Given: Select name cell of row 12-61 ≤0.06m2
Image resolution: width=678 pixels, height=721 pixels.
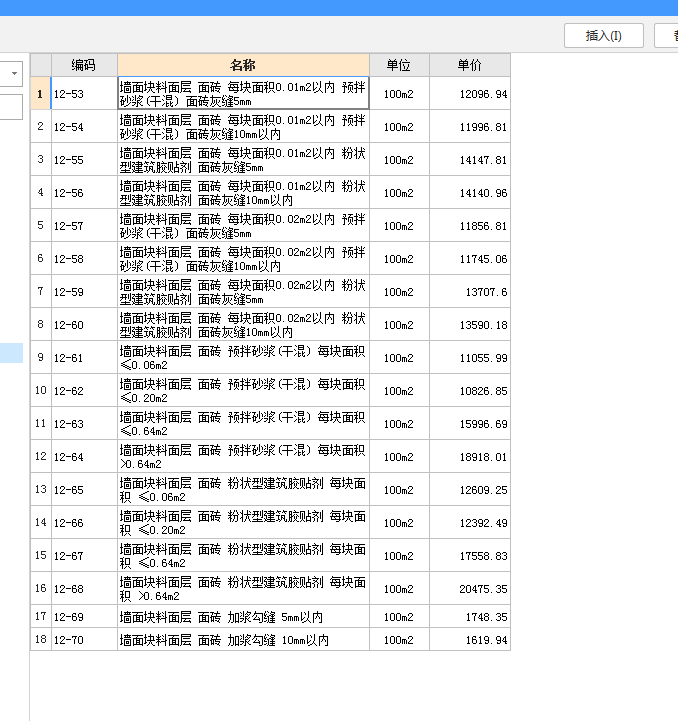Looking at the screenshot, I should tap(243, 358).
